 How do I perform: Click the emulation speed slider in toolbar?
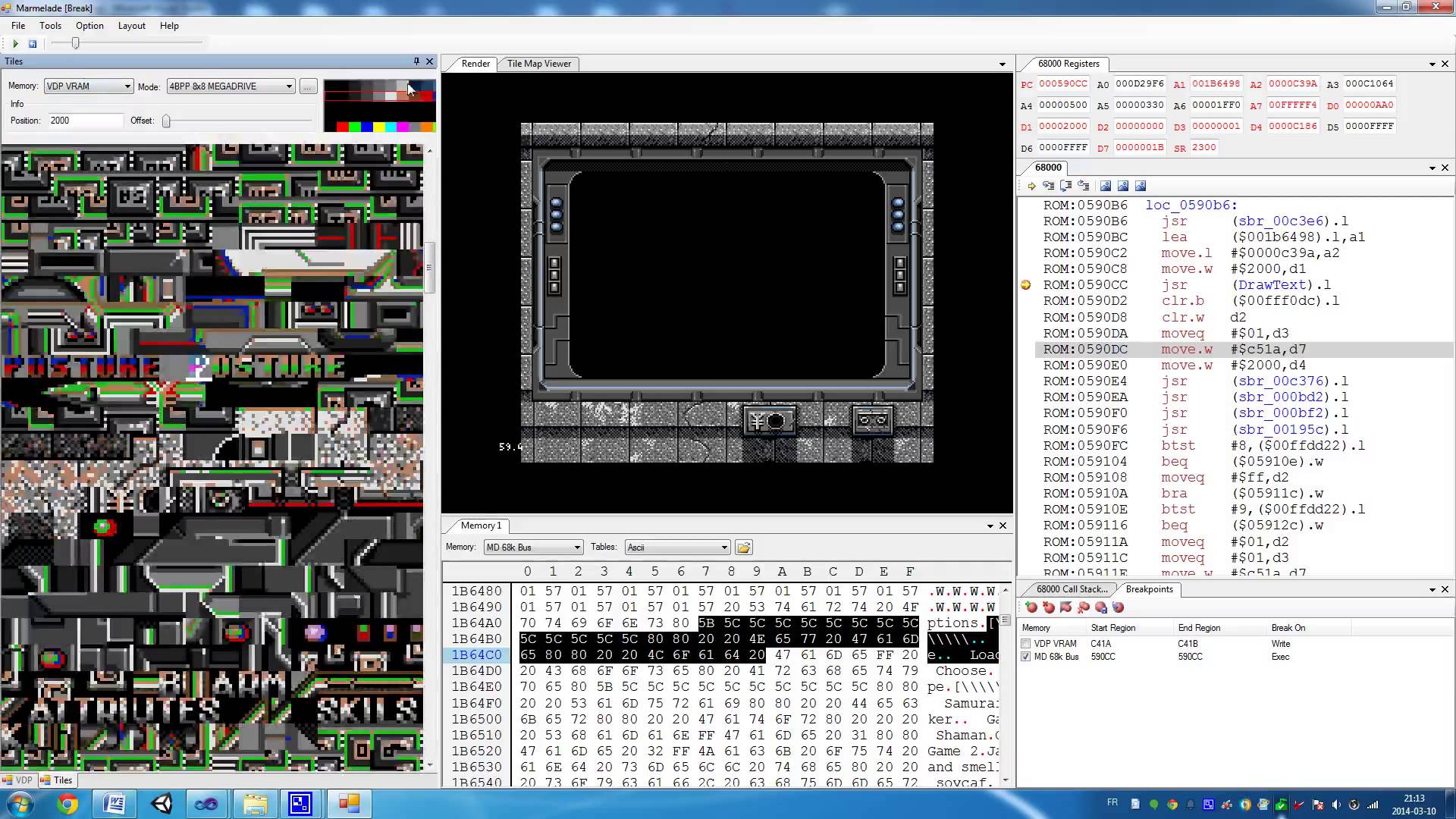(75, 44)
